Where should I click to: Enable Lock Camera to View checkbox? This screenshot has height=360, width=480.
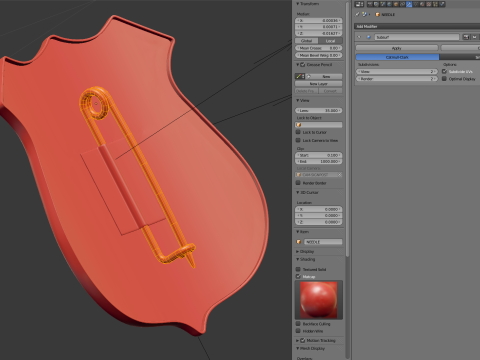[x=298, y=140]
